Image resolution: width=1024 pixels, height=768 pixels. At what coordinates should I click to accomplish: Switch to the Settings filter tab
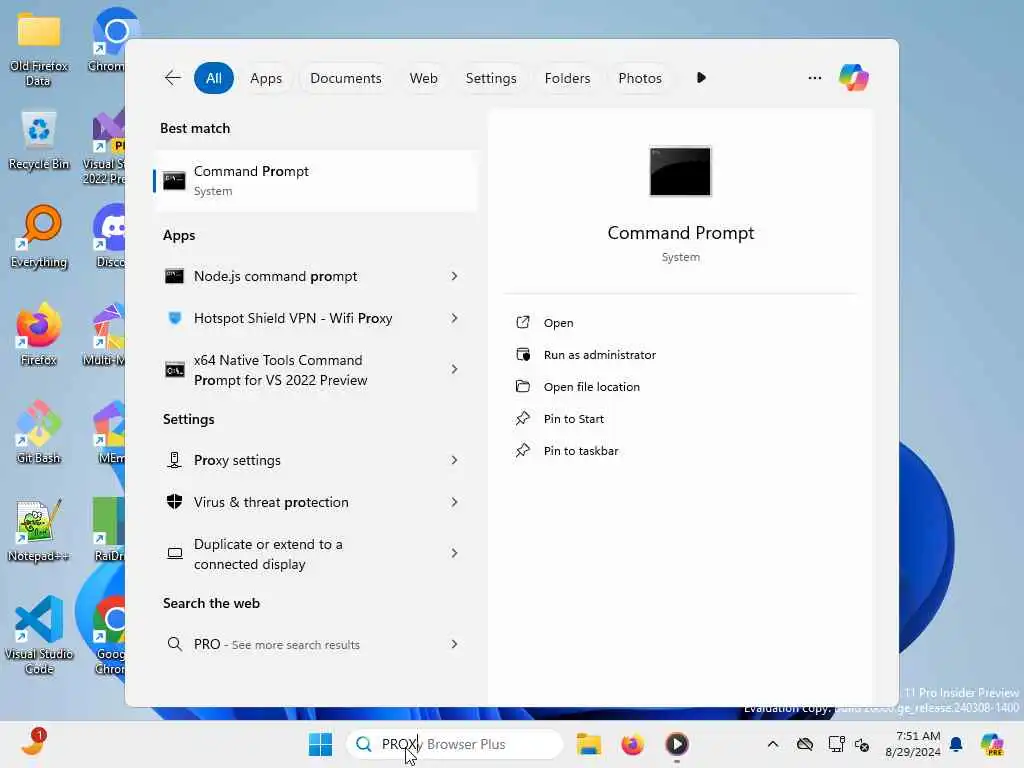click(490, 78)
